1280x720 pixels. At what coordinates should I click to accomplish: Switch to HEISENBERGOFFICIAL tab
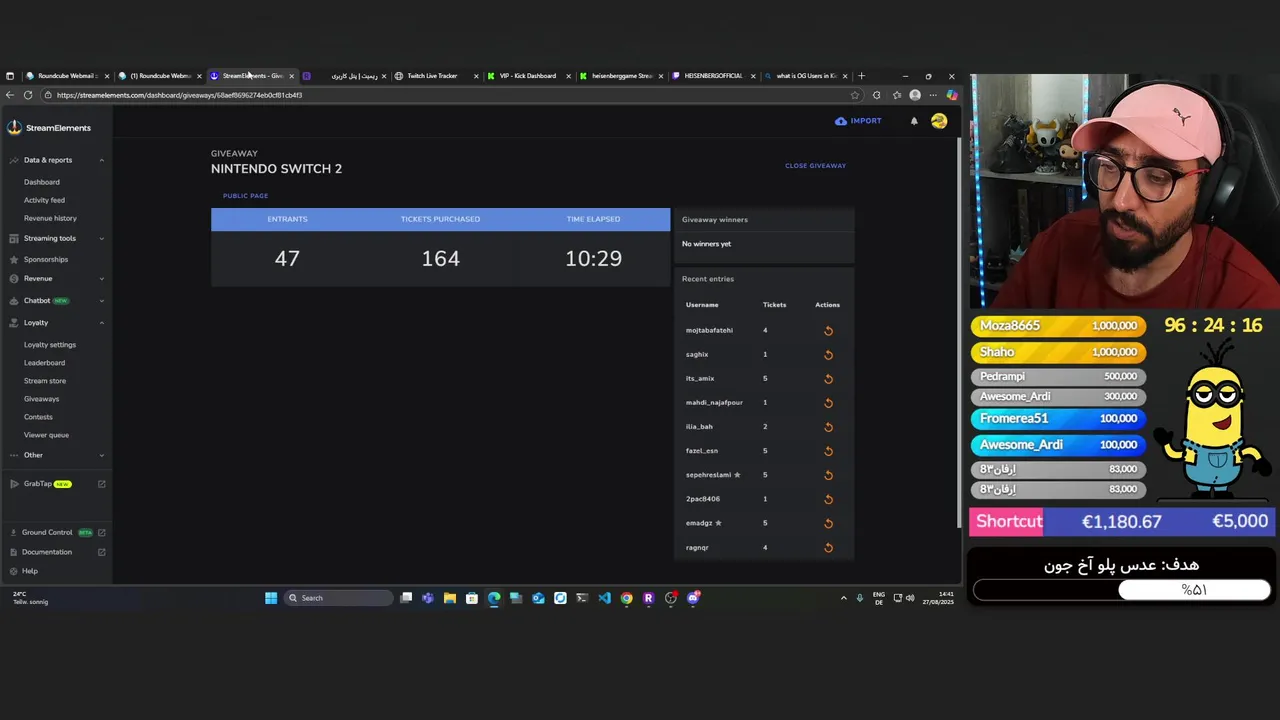tap(713, 76)
